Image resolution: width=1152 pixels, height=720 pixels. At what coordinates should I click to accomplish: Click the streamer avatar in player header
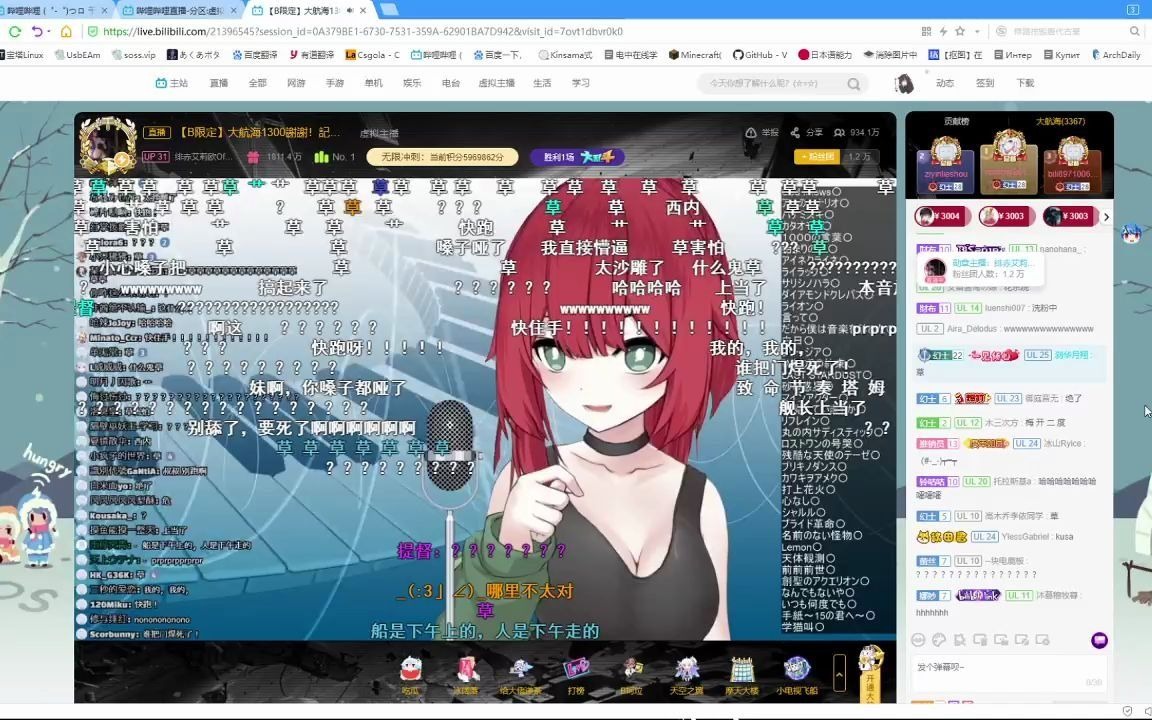point(107,145)
